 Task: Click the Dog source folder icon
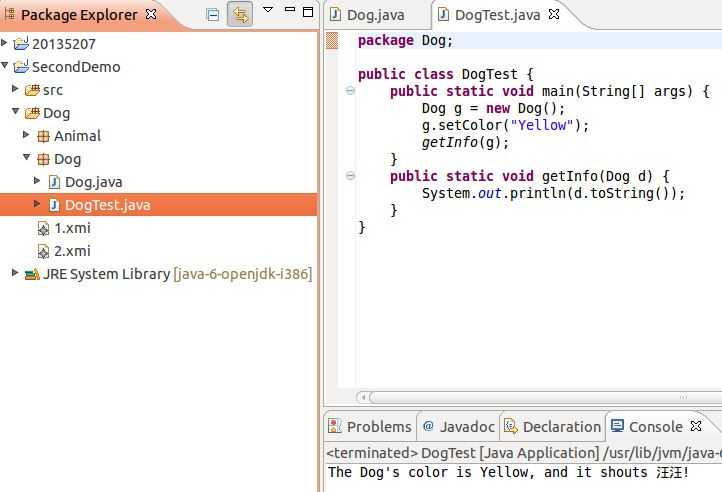pyautogui.click(x=32, y=113)
